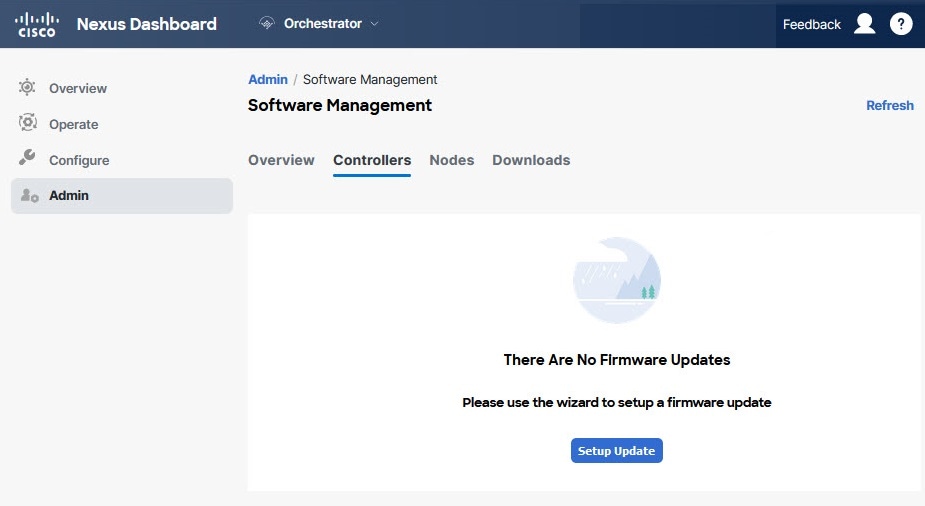The width and height of the screenshot is (925, 506).
Task: Select the Admin sidebar item
Action: (x=122, y=196)
